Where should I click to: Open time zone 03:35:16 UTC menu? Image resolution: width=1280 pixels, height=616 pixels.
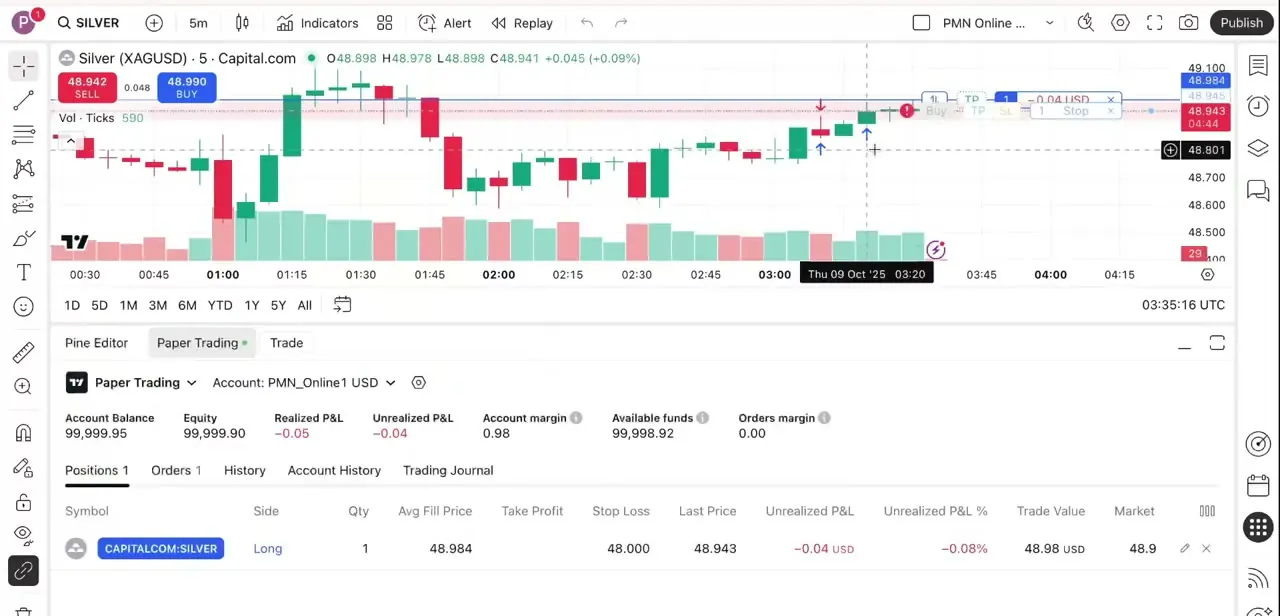1183,305
